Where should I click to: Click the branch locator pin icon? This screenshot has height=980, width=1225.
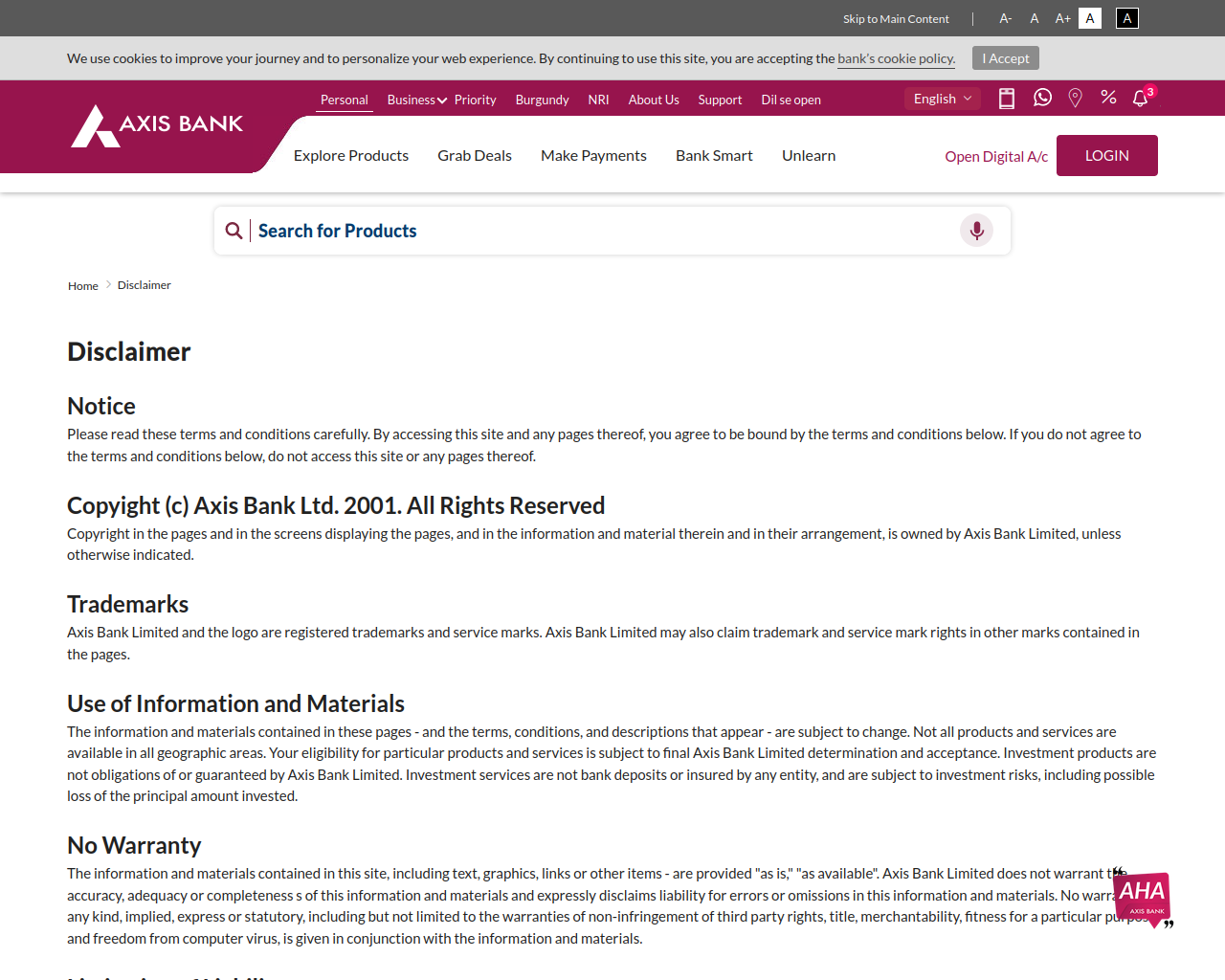tap(1076, 99)
